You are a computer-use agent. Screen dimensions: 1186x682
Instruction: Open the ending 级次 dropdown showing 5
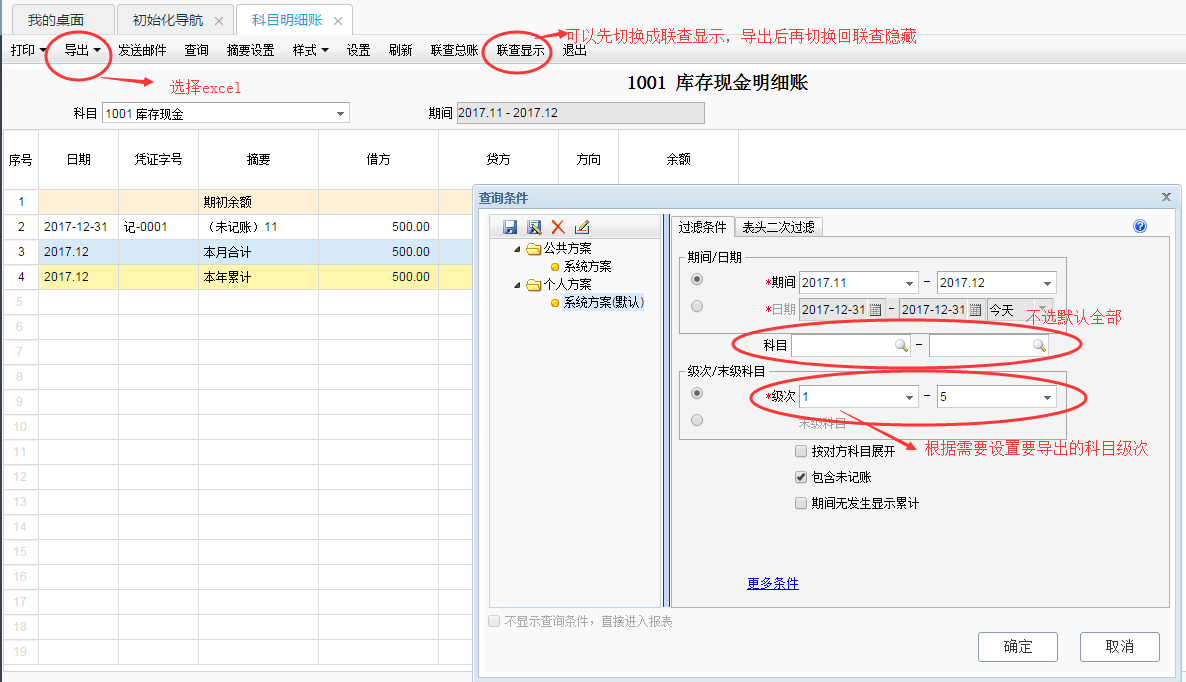[1047, 397]
